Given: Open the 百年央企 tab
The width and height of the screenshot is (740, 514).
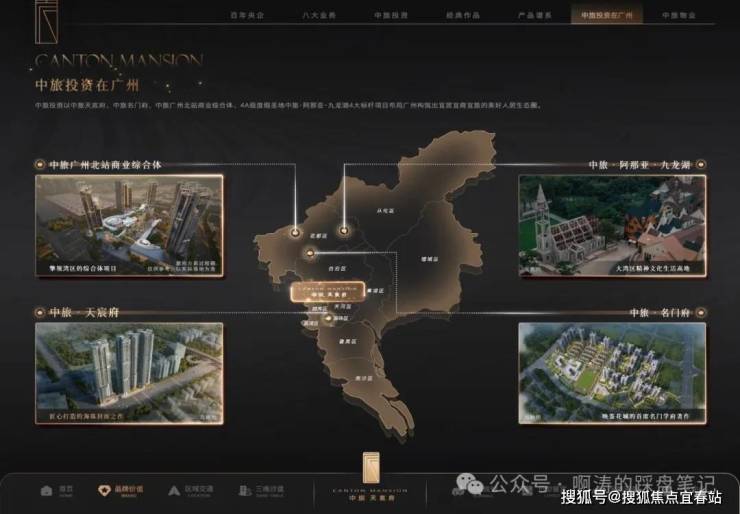Looking at the screenshot, I should (x=247, y=15).
